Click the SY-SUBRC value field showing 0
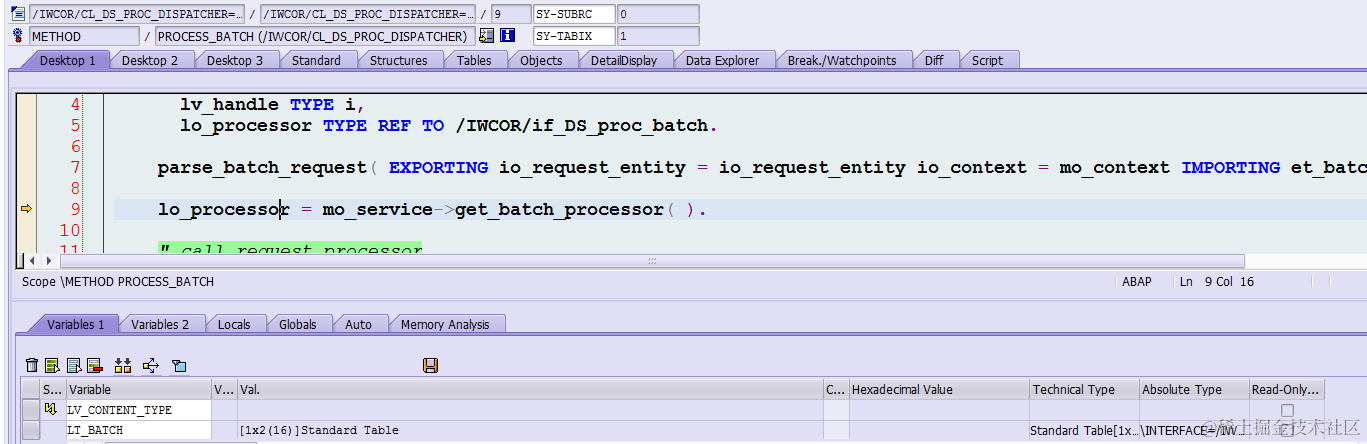The image size is (1367, 444). click(x=658, y=14)
